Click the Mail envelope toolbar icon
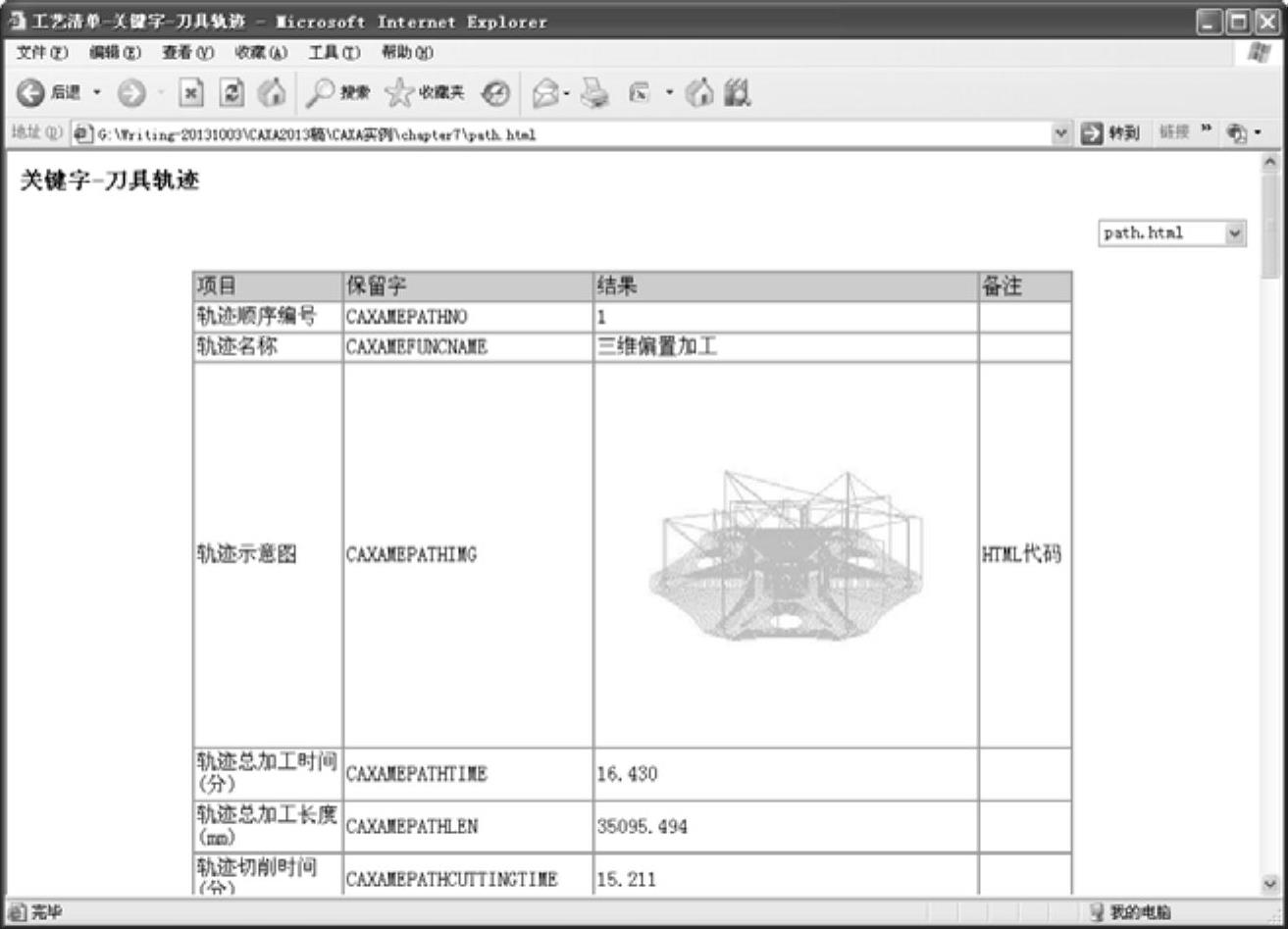The width and height of the screenshot is (1288, 929). tap(545, 92)
